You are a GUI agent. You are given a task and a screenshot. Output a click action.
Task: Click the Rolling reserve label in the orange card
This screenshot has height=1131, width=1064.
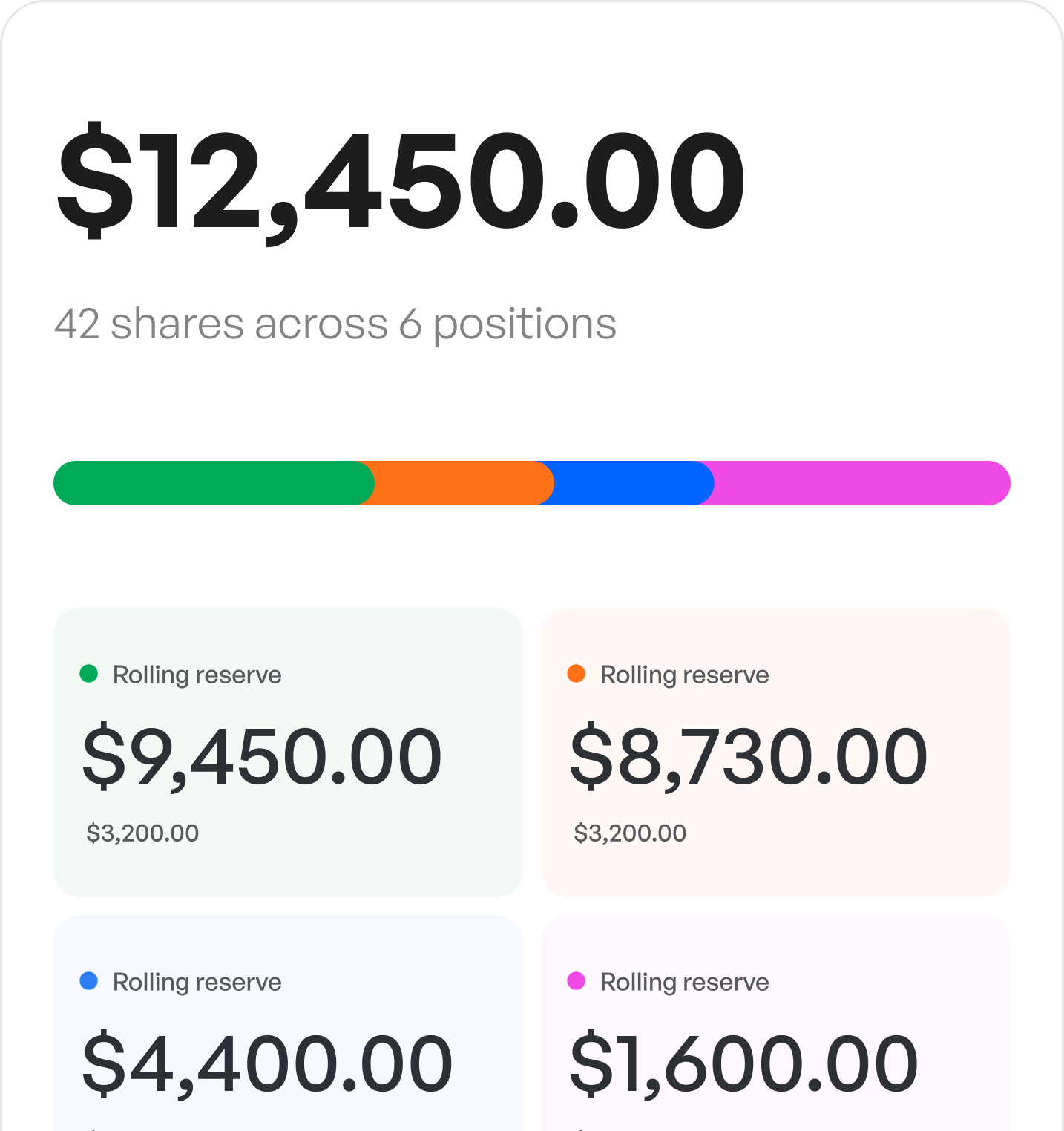[x=685, y=675]
